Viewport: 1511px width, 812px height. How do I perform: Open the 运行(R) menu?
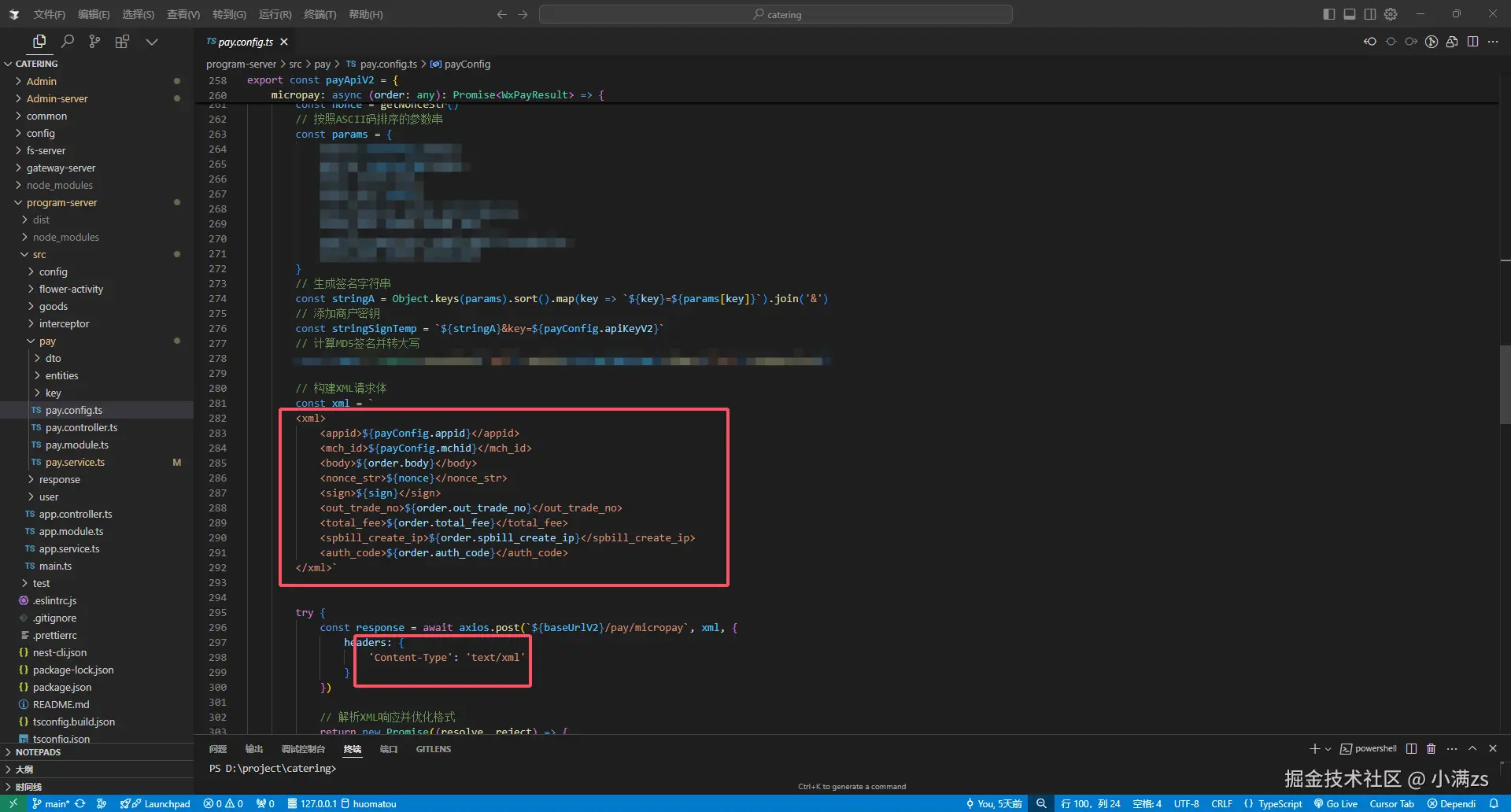(275, 14)
